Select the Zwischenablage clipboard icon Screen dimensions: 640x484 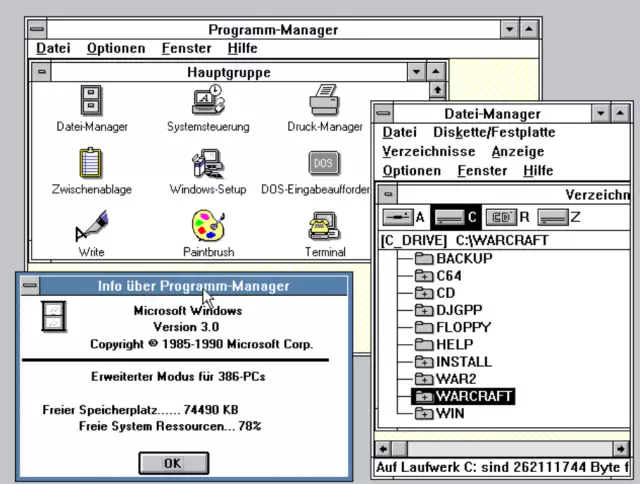coord(91,163)
